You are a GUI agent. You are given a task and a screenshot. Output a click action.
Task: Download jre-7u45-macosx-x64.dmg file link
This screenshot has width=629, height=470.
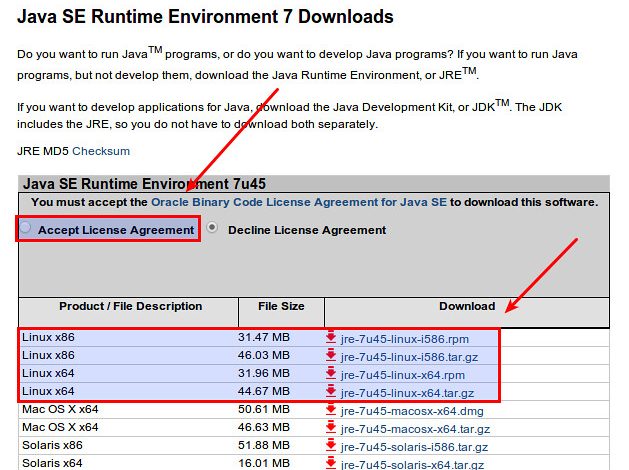pos(412,411)
